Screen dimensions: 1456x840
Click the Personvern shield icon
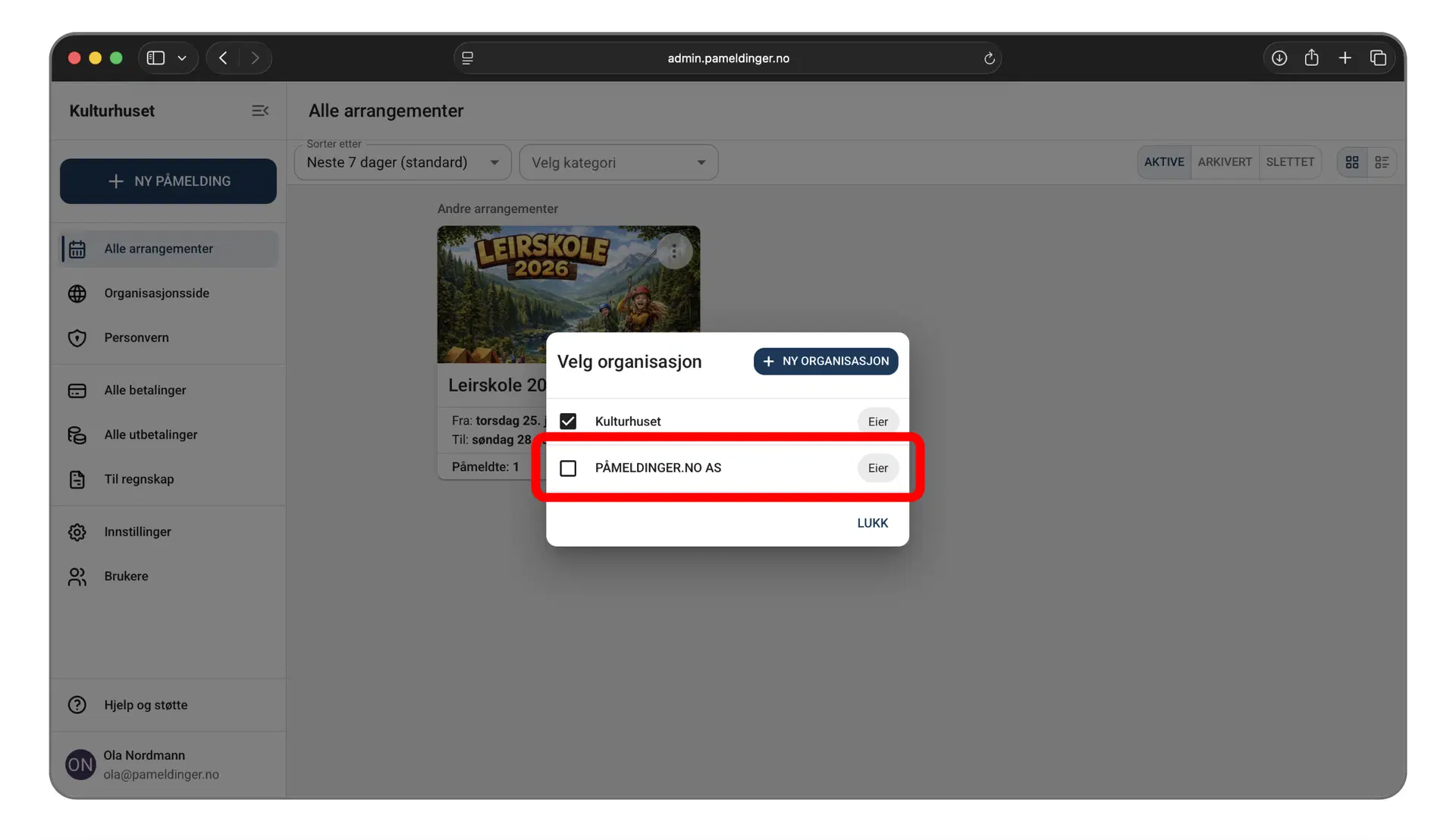tap(77, 338)
